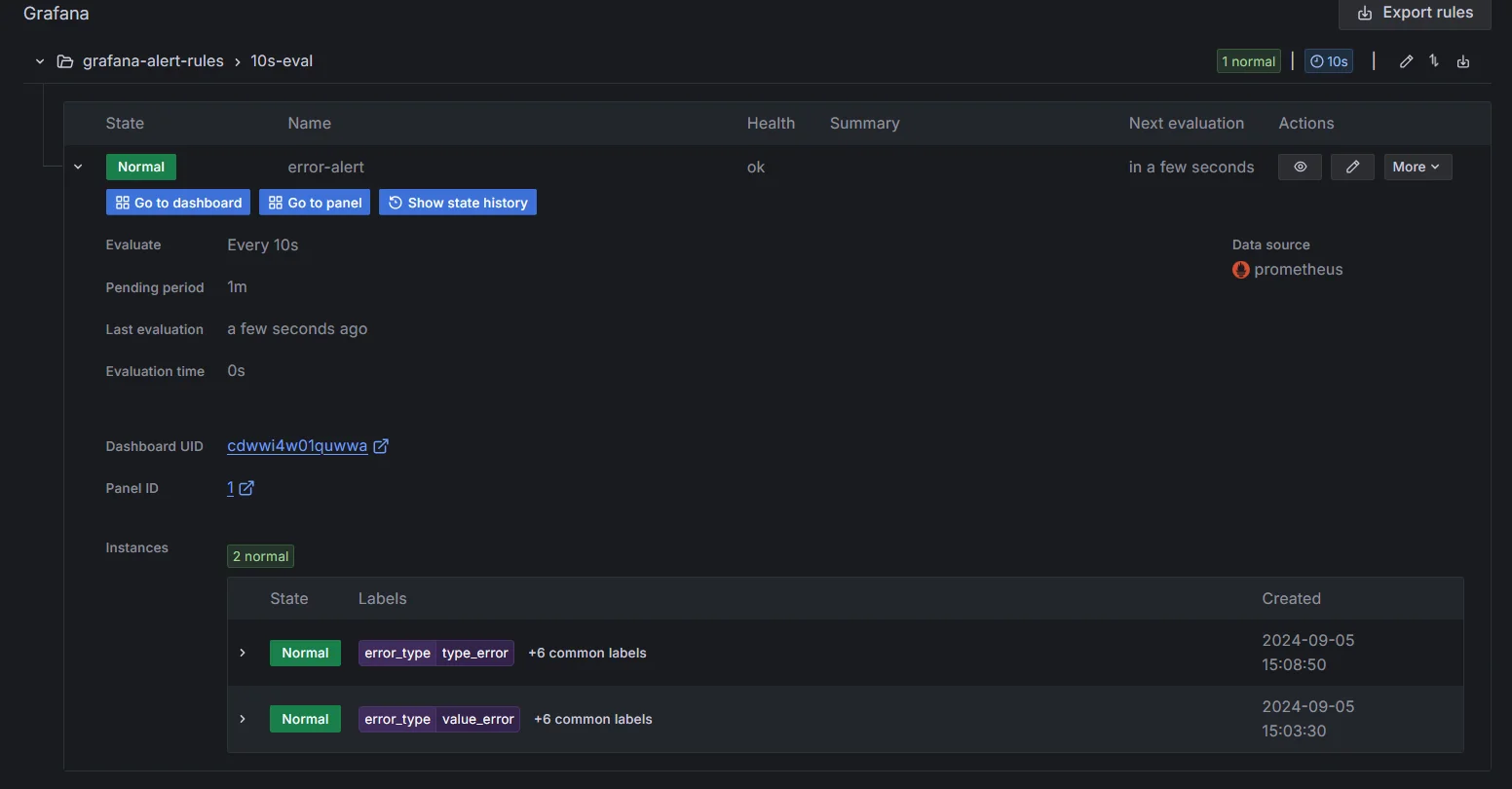The width and height of the screenshot is (1512, 789).
Task: Click the Grafana heading text
Action: [57, 14]
